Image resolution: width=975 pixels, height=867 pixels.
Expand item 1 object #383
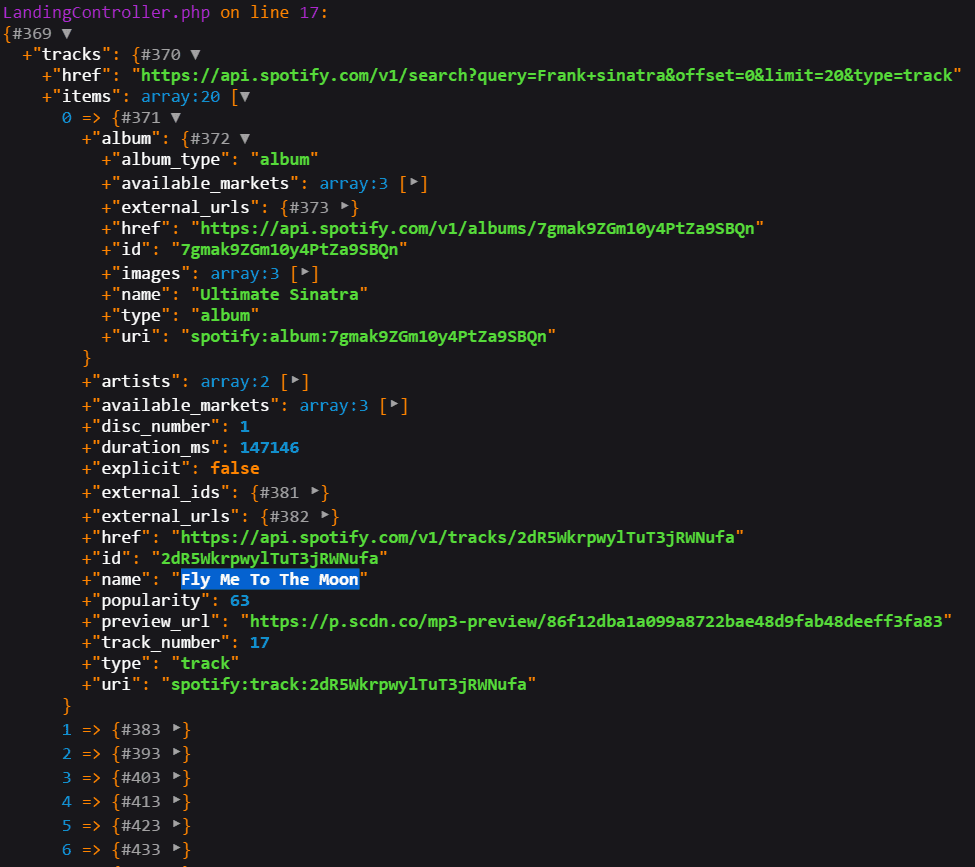(177, 728)
